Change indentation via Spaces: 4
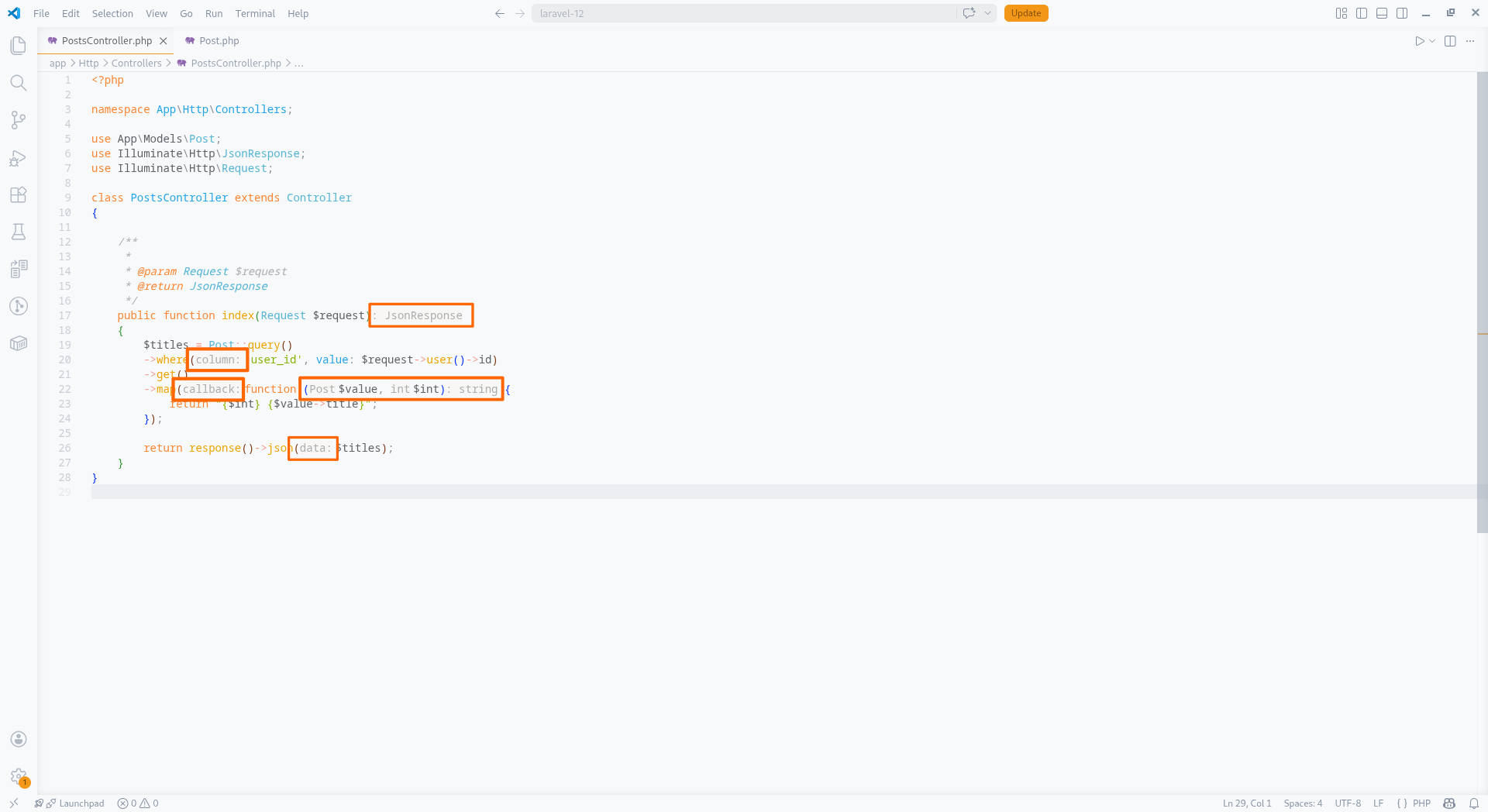The width and height of the screenshot is (1488, 812). [x=1303, y=803]
